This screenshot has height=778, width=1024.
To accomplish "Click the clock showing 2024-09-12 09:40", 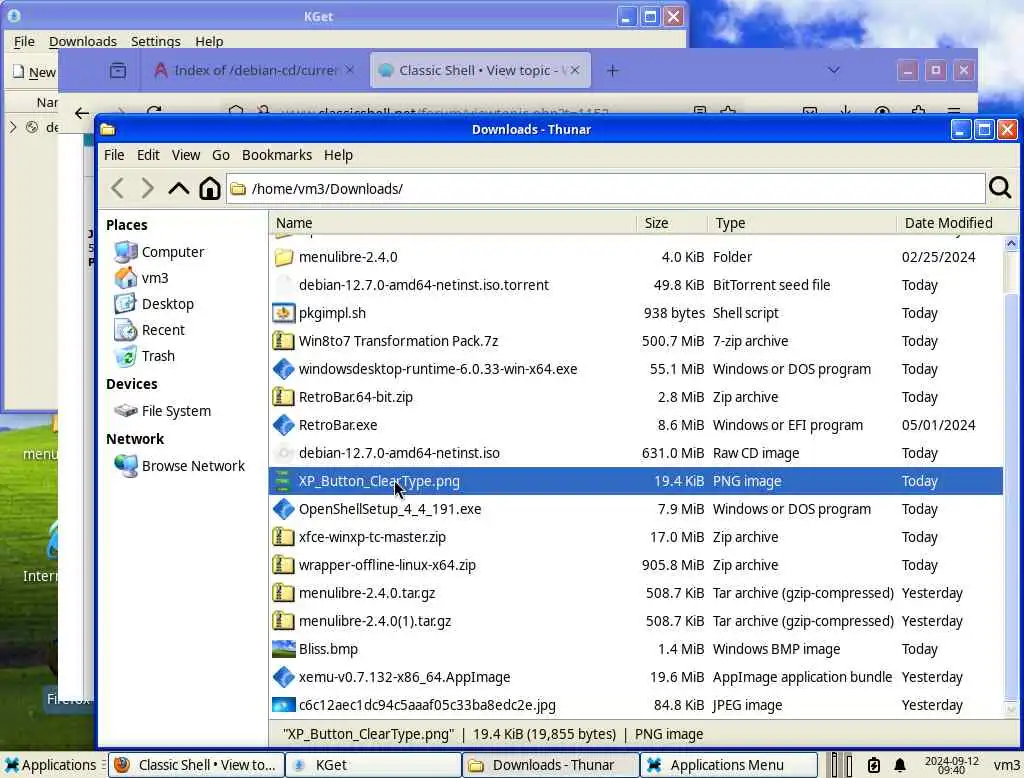I will click(952, 765).
